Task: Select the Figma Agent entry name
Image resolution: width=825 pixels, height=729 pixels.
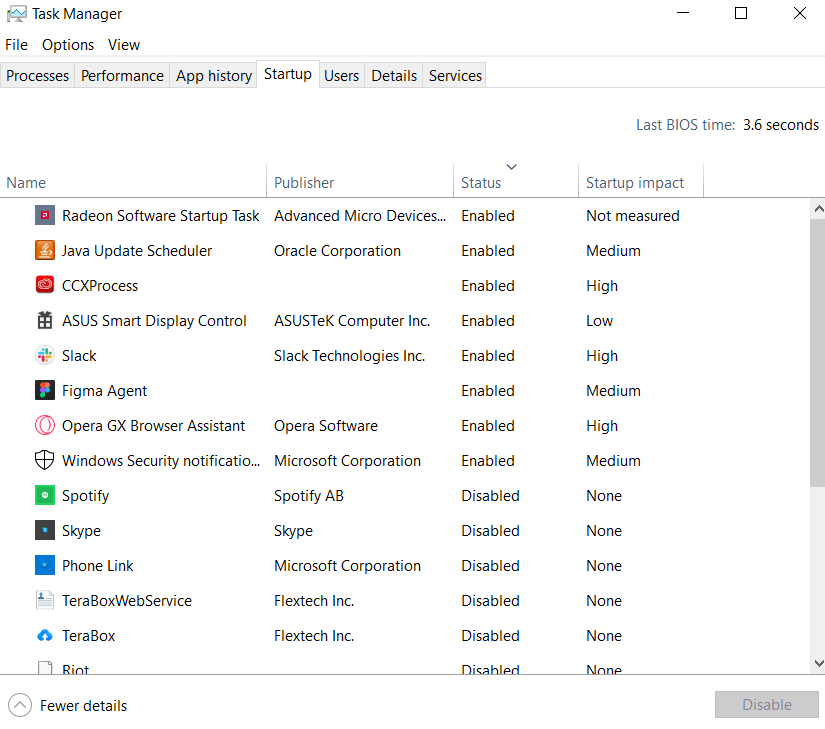Action: (x=104, y=391)
